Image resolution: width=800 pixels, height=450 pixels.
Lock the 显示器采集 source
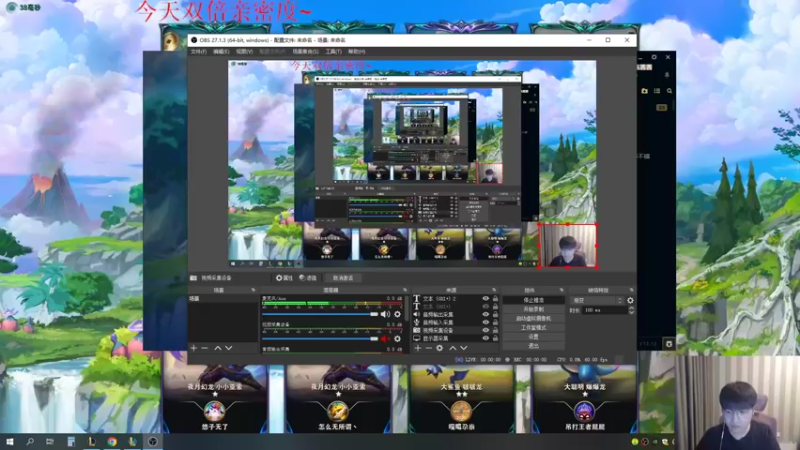pyautogui.click(x=495, y=338)
